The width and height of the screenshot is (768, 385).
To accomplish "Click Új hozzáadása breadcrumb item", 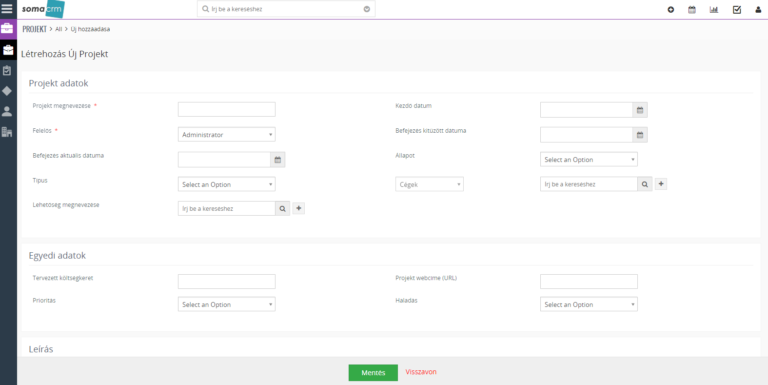I will [91, 29].
